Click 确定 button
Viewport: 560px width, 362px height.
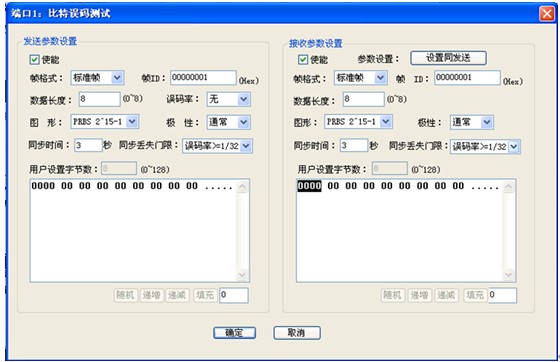[x=234, y=333]
